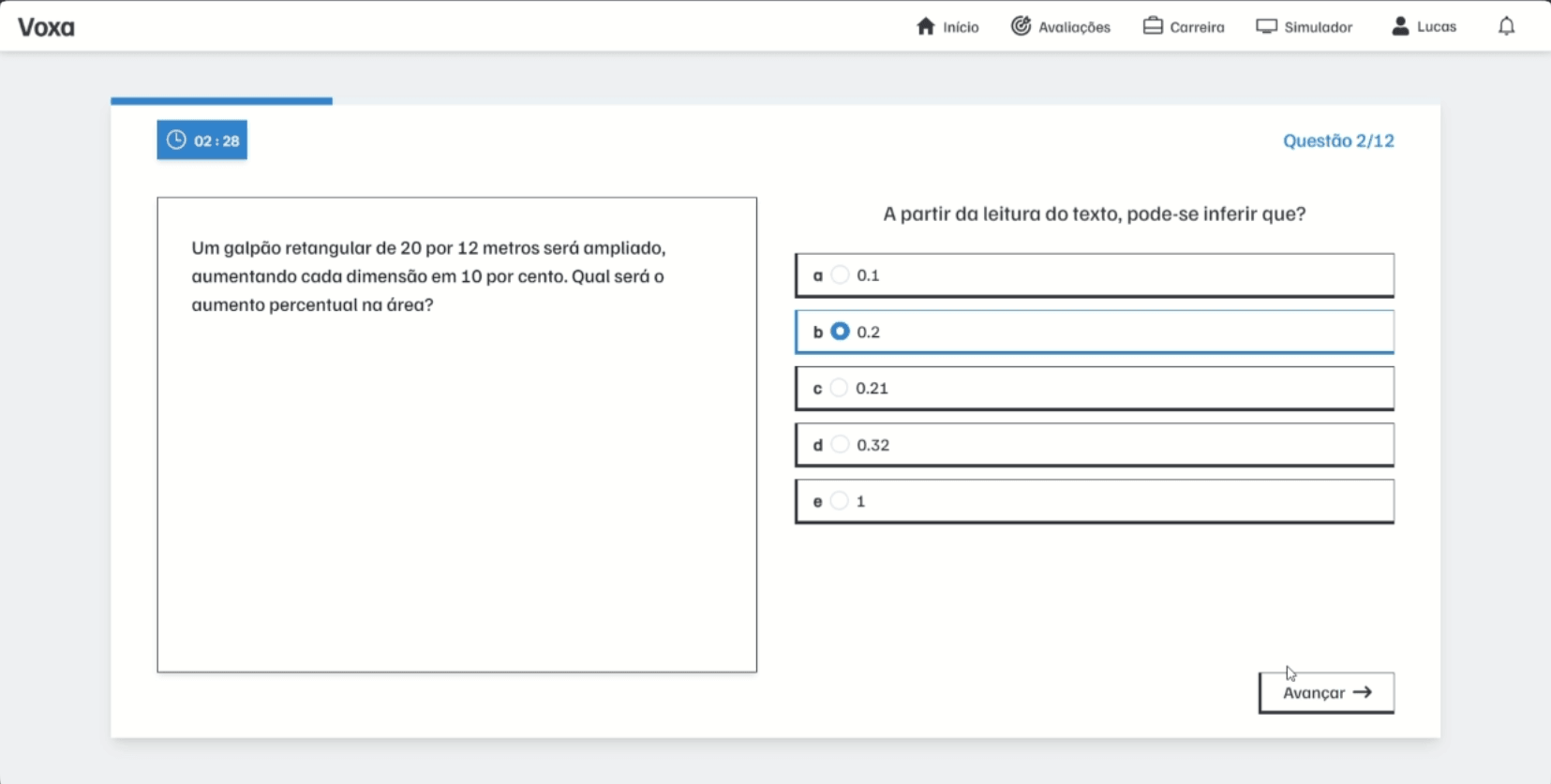The image size is (1551, 784).
Task: Click the answer value 0.1
Action: (x=868, y=275)
